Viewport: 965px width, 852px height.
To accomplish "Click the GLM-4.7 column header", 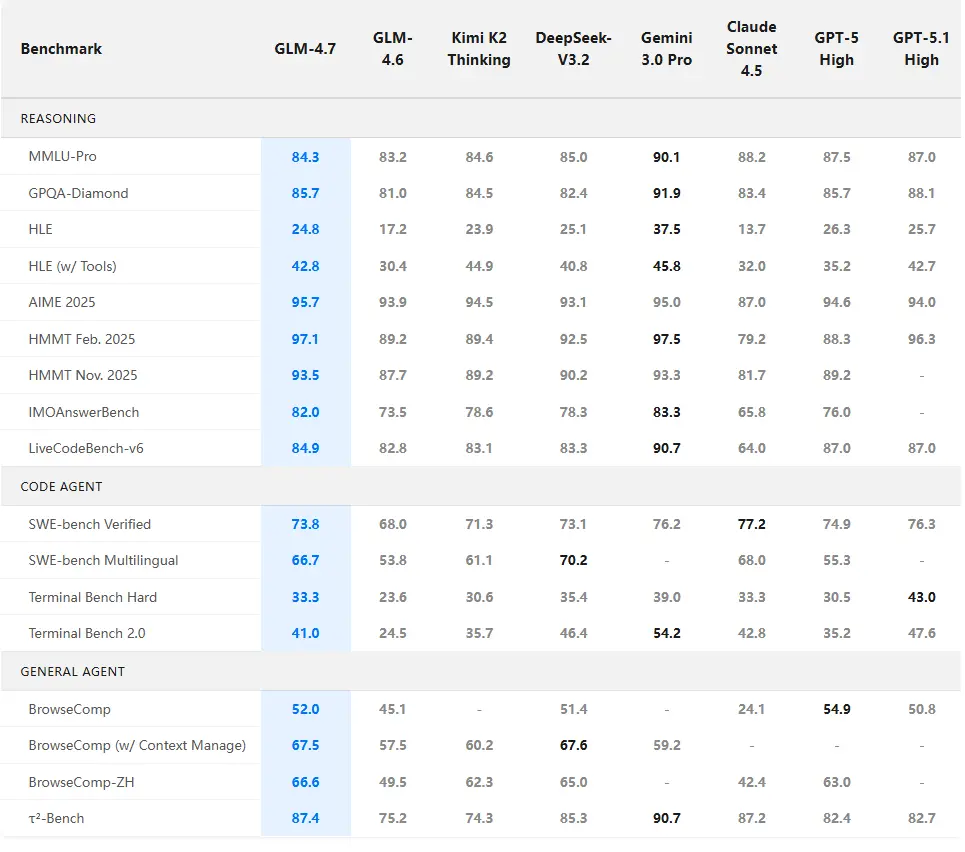I will pos(305,48).
